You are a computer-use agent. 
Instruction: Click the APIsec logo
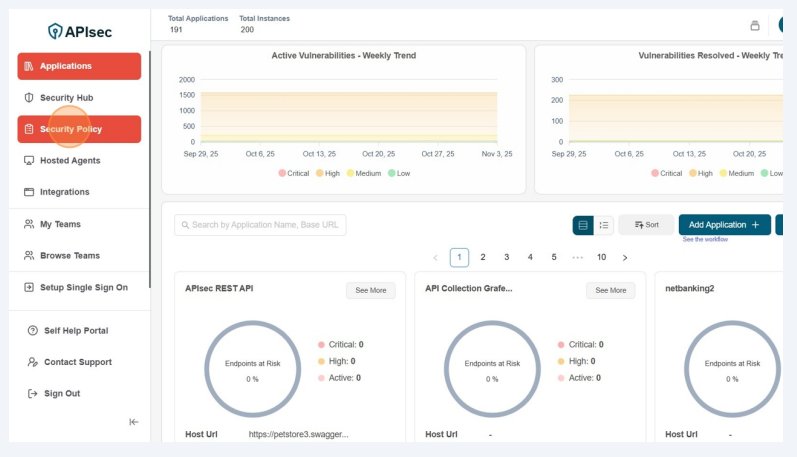(x=79, y=31)
